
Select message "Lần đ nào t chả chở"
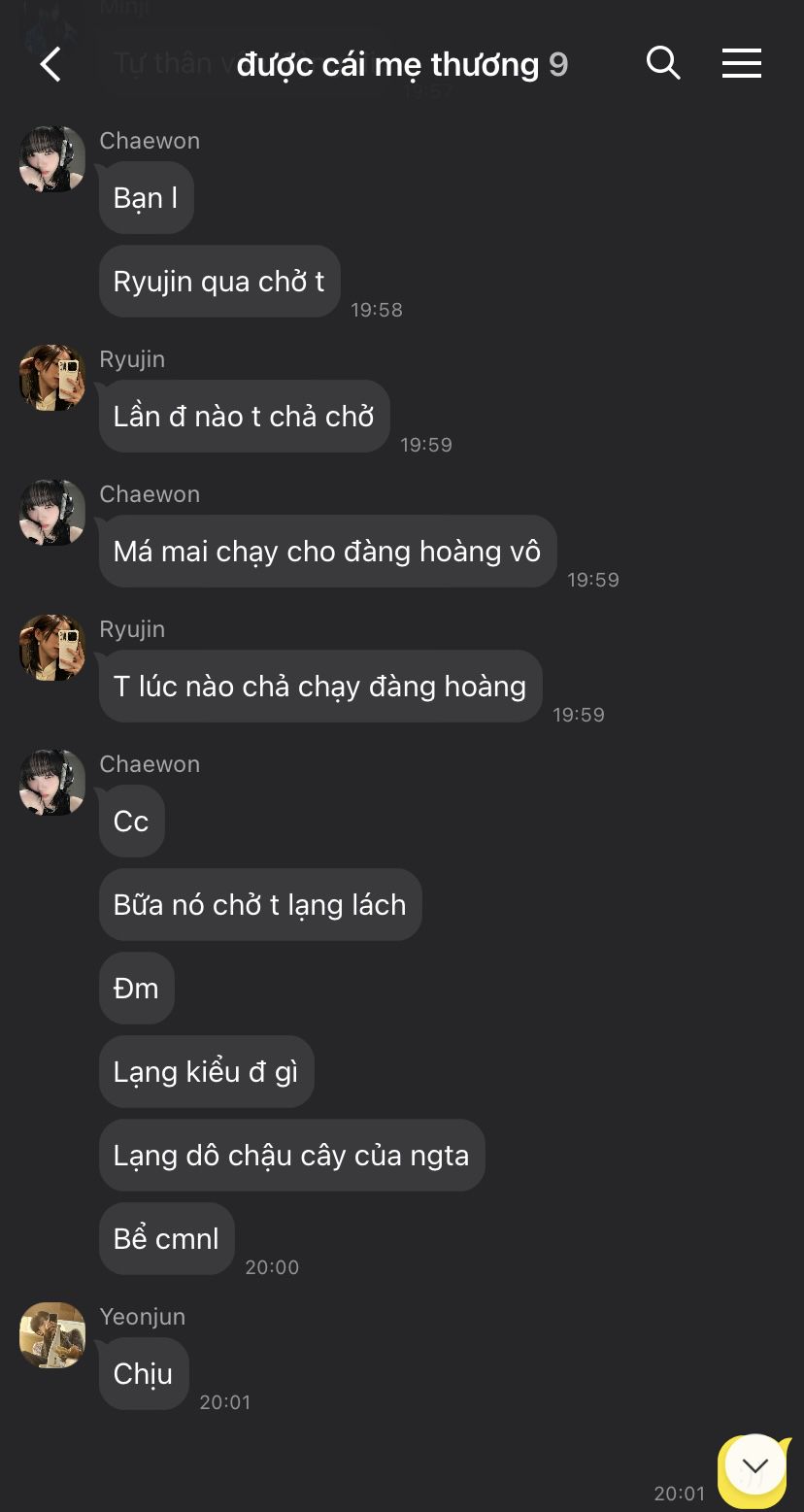tap(245, 416)
